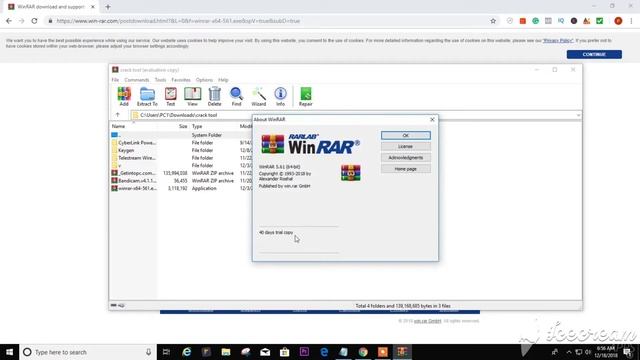
Task: Open License in About dialog
Action: pyautogui.click(x=405, y=146)
